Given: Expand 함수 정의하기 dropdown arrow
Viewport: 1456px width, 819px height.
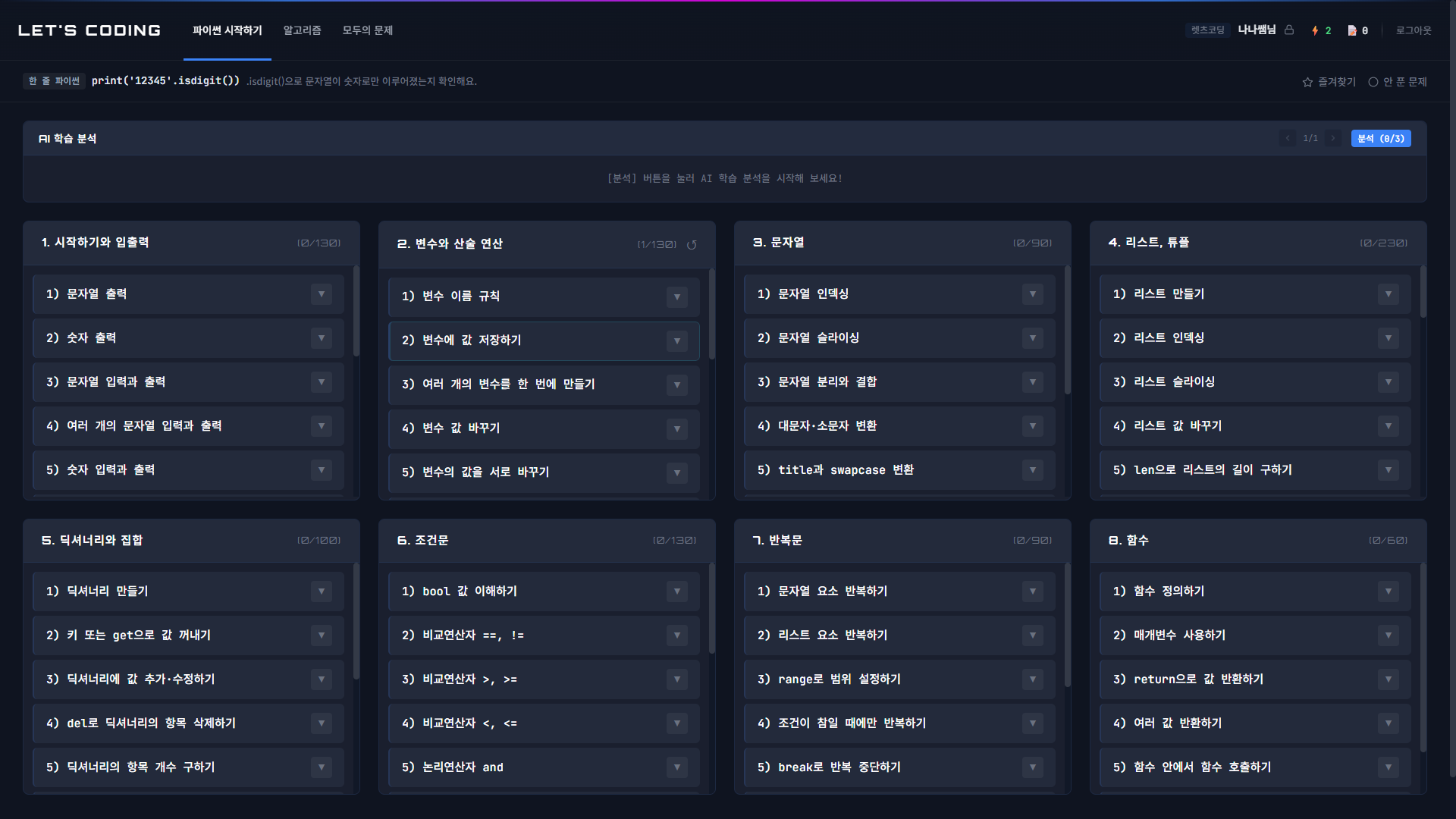Looking at the screenshot, I should [x=1389, y=591].
